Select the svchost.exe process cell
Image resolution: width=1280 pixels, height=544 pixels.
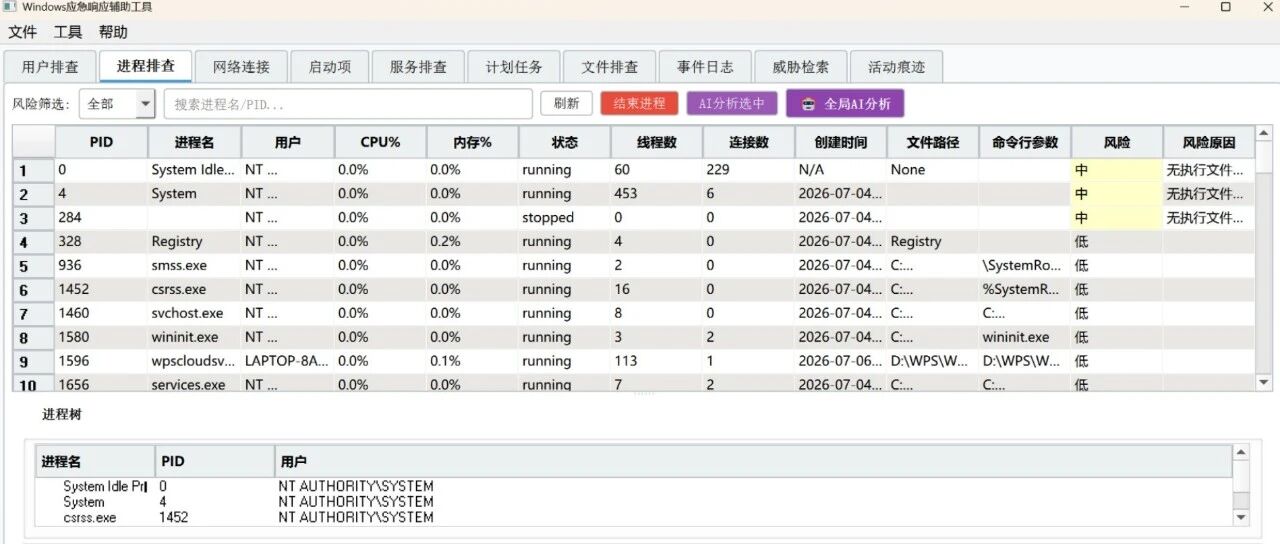point(194,313)
